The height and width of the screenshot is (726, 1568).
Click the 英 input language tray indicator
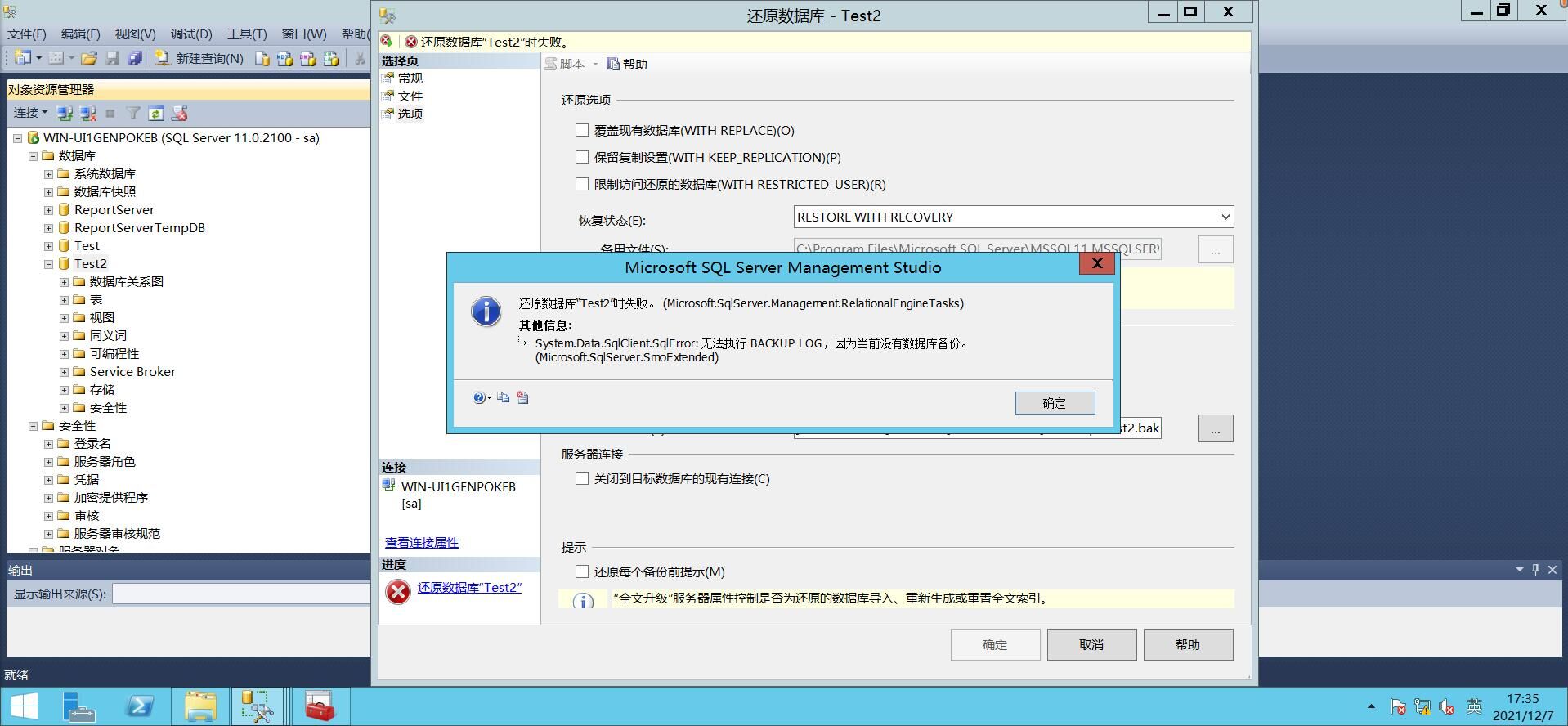1474,706
